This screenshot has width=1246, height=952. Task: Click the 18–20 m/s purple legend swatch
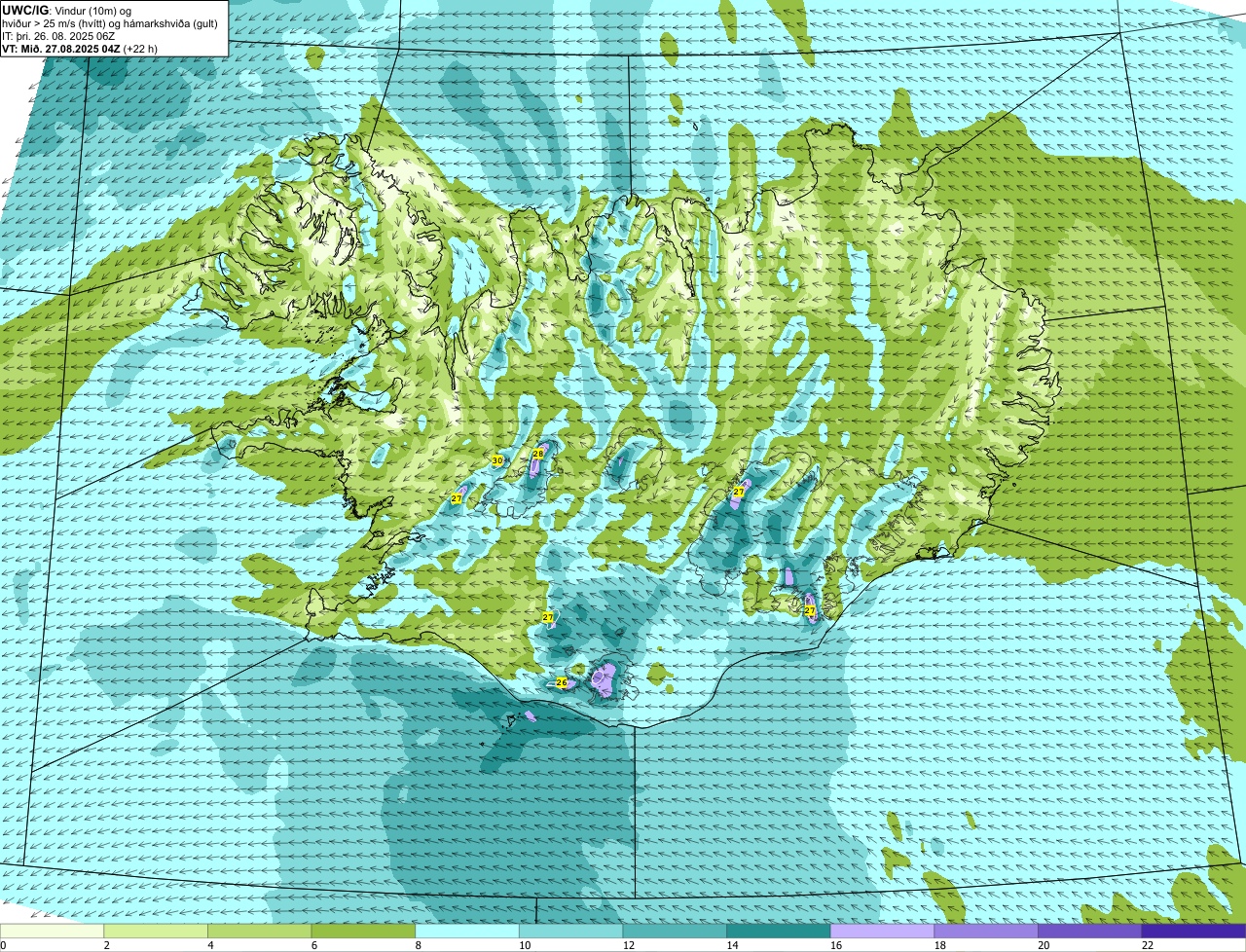click(986, 931)
